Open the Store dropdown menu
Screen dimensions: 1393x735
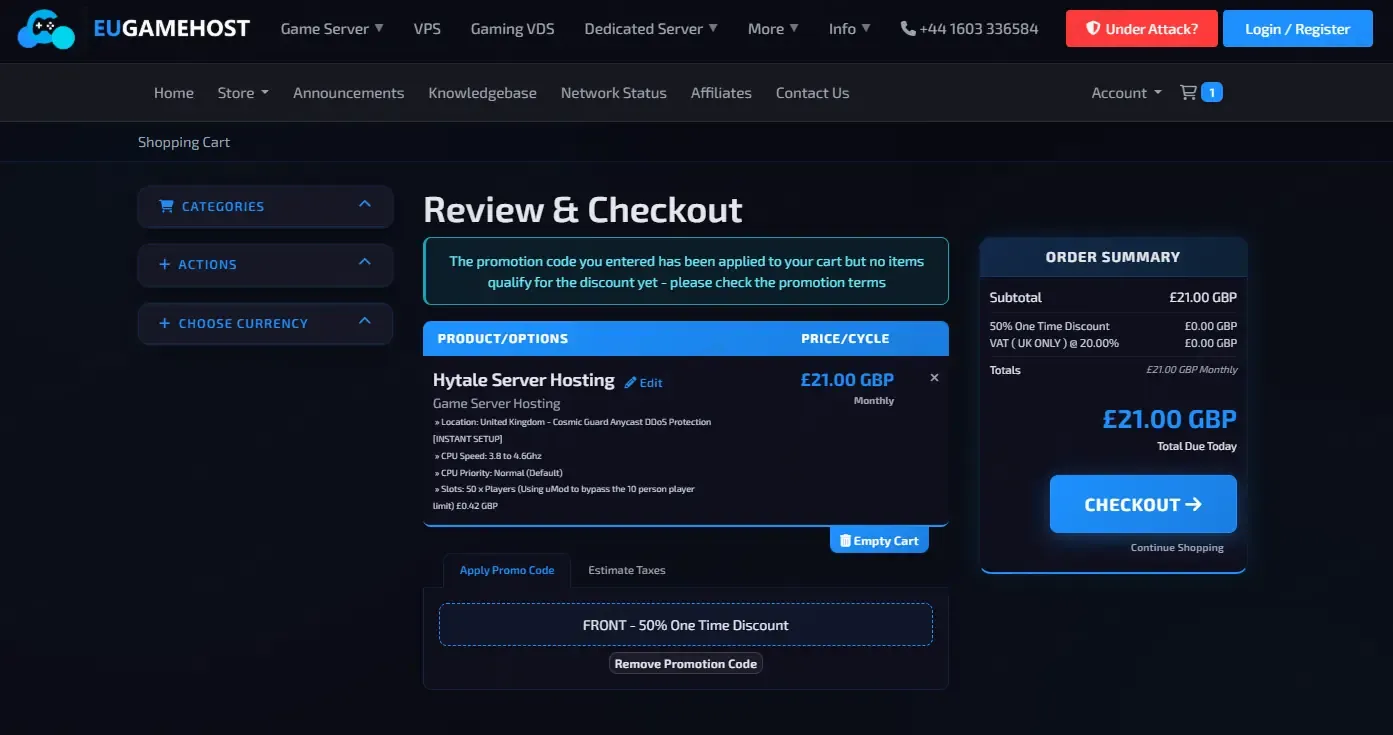click(243, 93)
